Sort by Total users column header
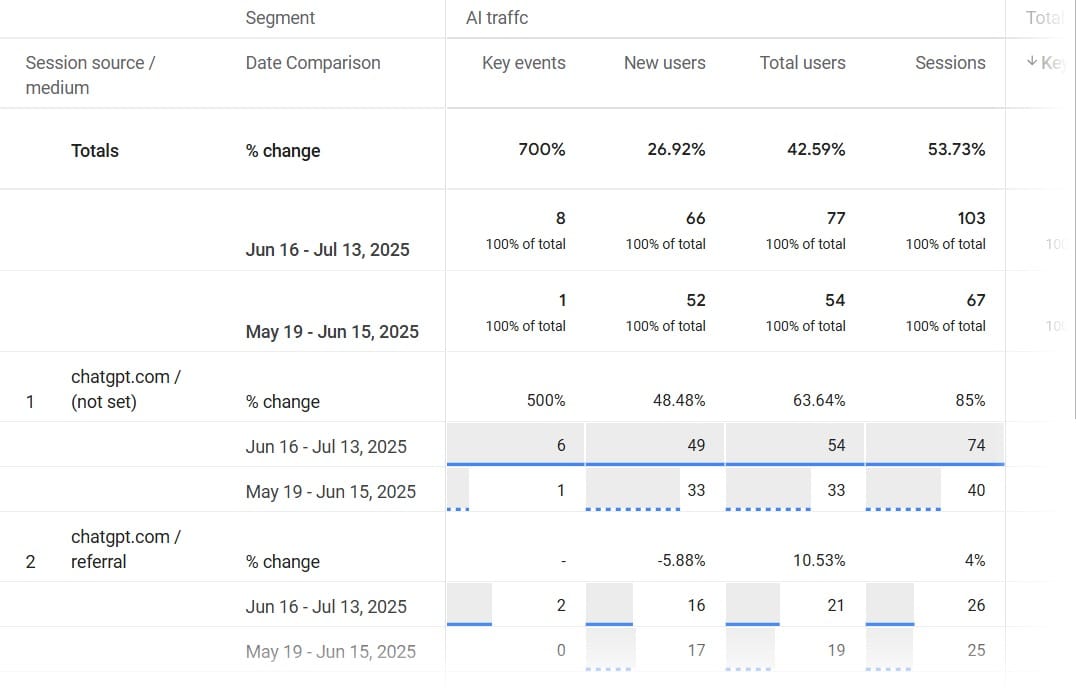1076x688 pixels. point(802,63)
